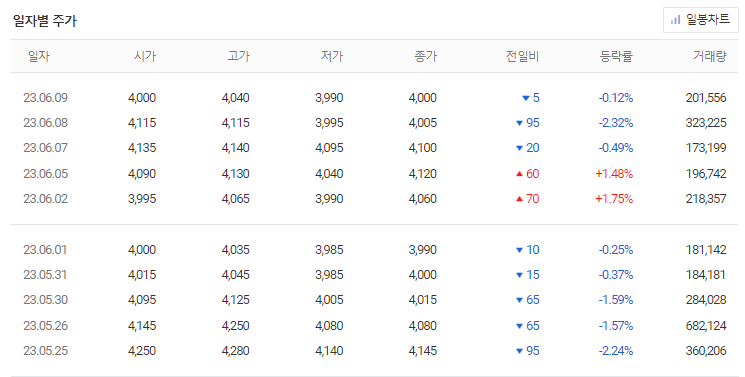Click the 전일비 column header
Image resolution: width=745 pixels, height=377 pixels.
(x=523, y=56)
